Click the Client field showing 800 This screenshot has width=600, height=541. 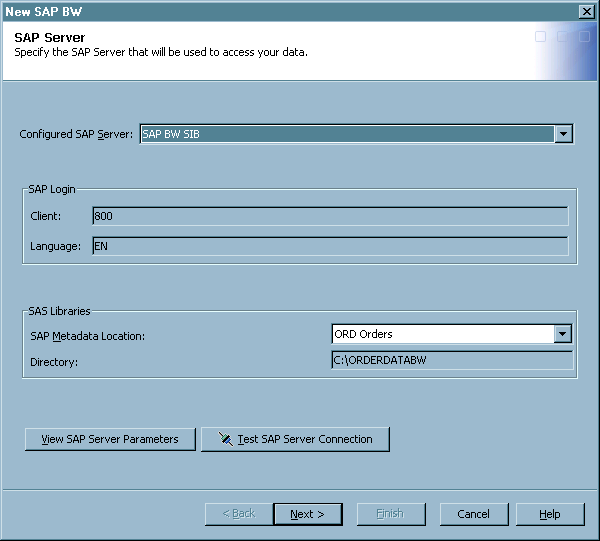(x=331, y=216)
